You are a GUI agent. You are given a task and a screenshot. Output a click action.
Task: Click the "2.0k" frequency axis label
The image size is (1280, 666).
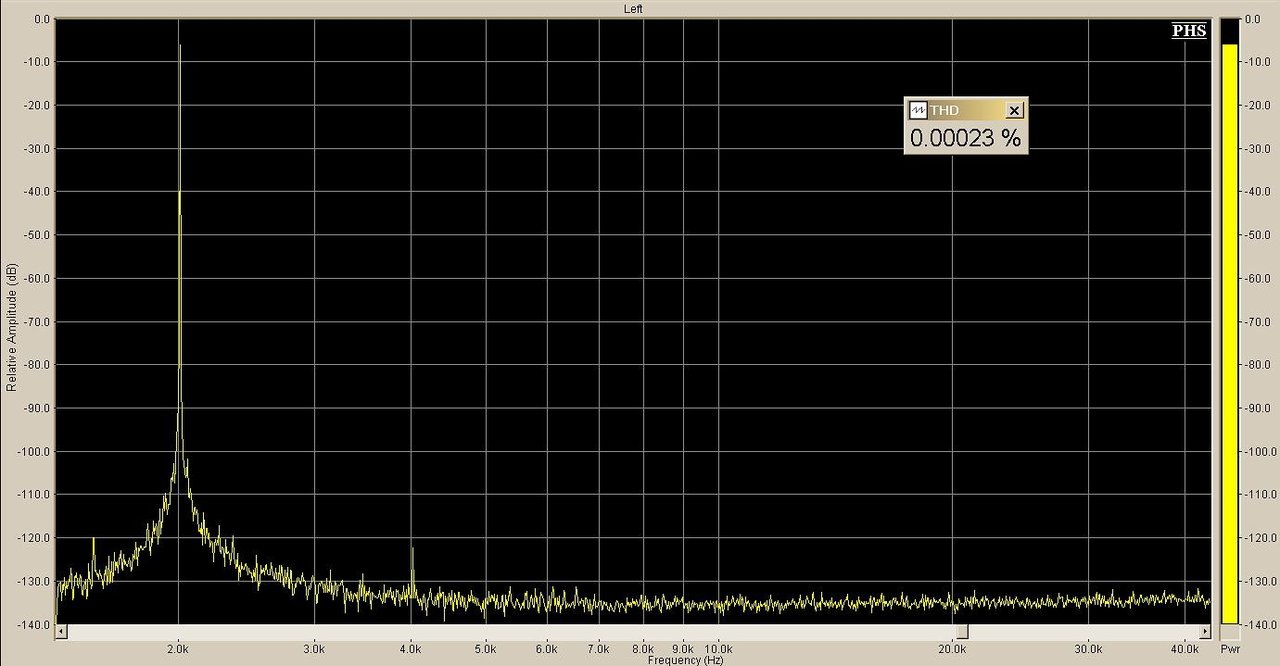(179, 649)
